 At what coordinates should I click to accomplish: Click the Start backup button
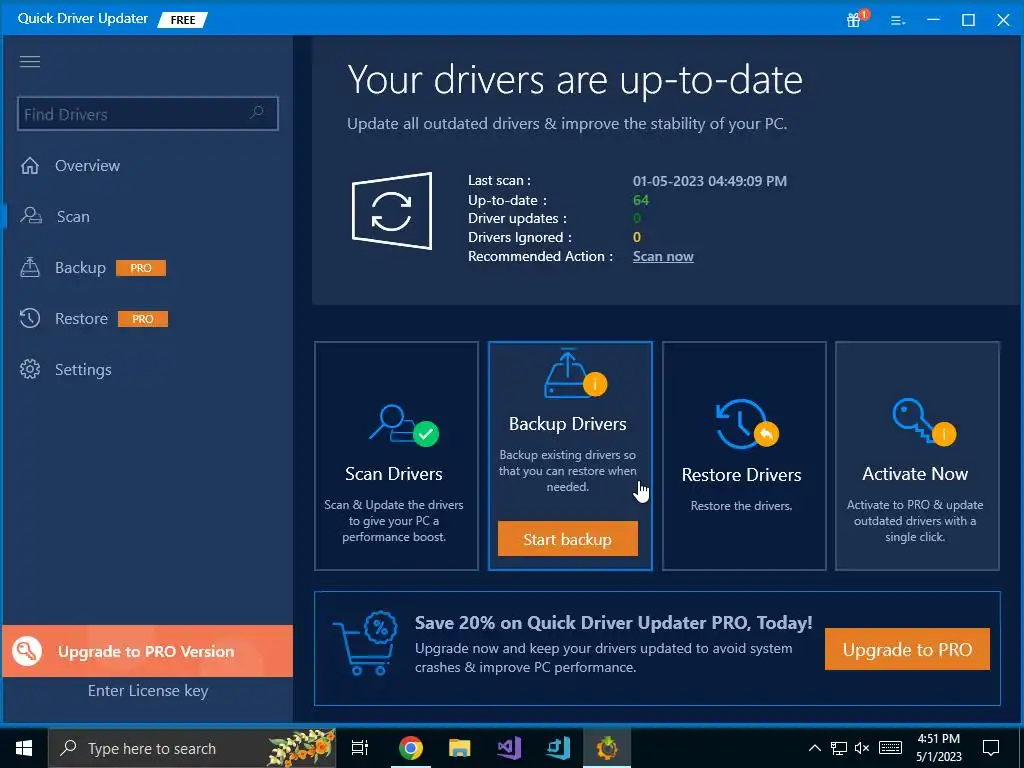pyautogui.click(x=568, y=539)
